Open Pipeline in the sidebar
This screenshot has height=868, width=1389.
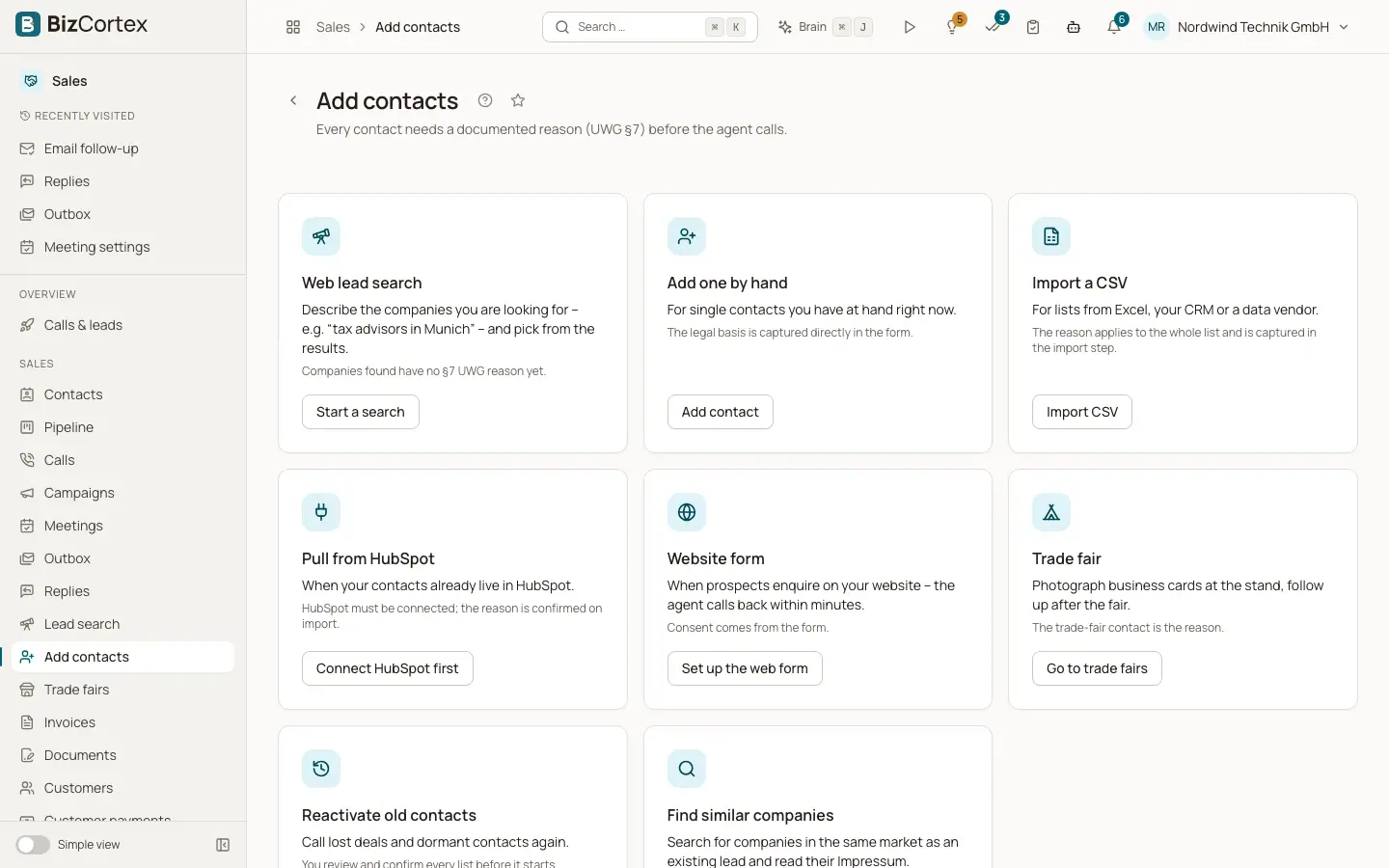tap(123, 427)
